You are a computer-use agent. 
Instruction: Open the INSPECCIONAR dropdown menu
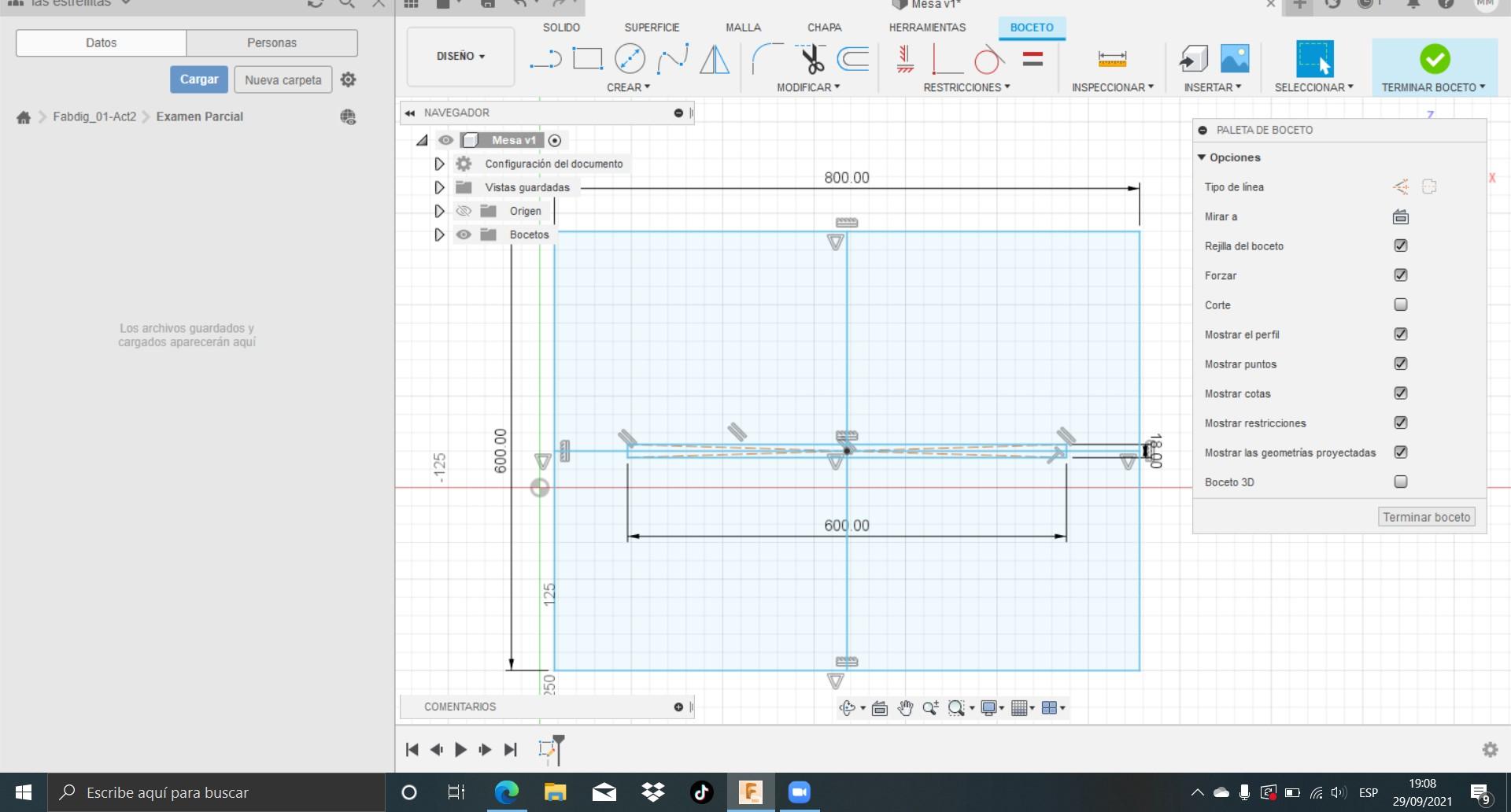click(1112, 87)
